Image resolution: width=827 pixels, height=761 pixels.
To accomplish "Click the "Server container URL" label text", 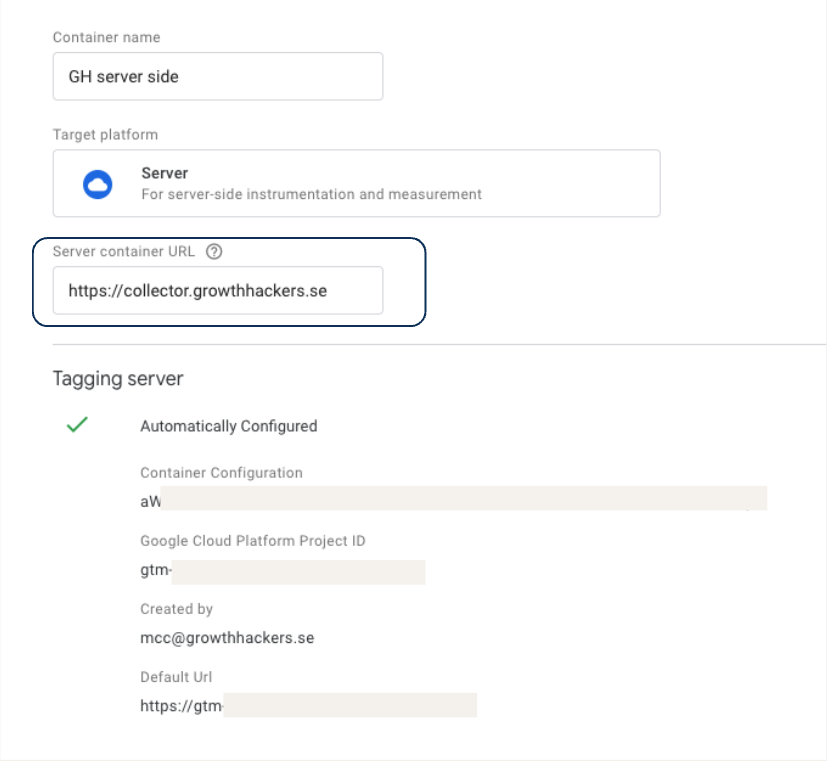I will click(x=124, y=252).
